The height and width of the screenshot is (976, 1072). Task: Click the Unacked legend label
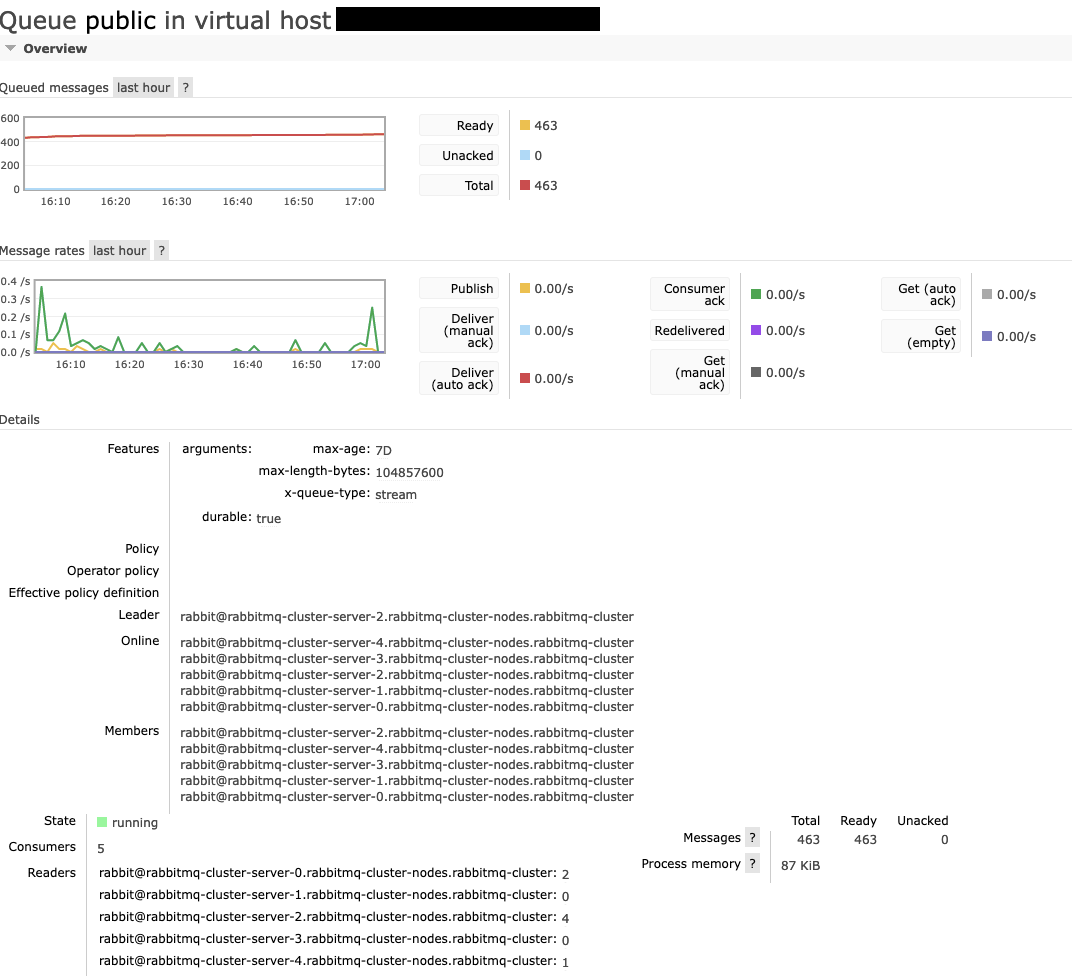click(459, 156)
